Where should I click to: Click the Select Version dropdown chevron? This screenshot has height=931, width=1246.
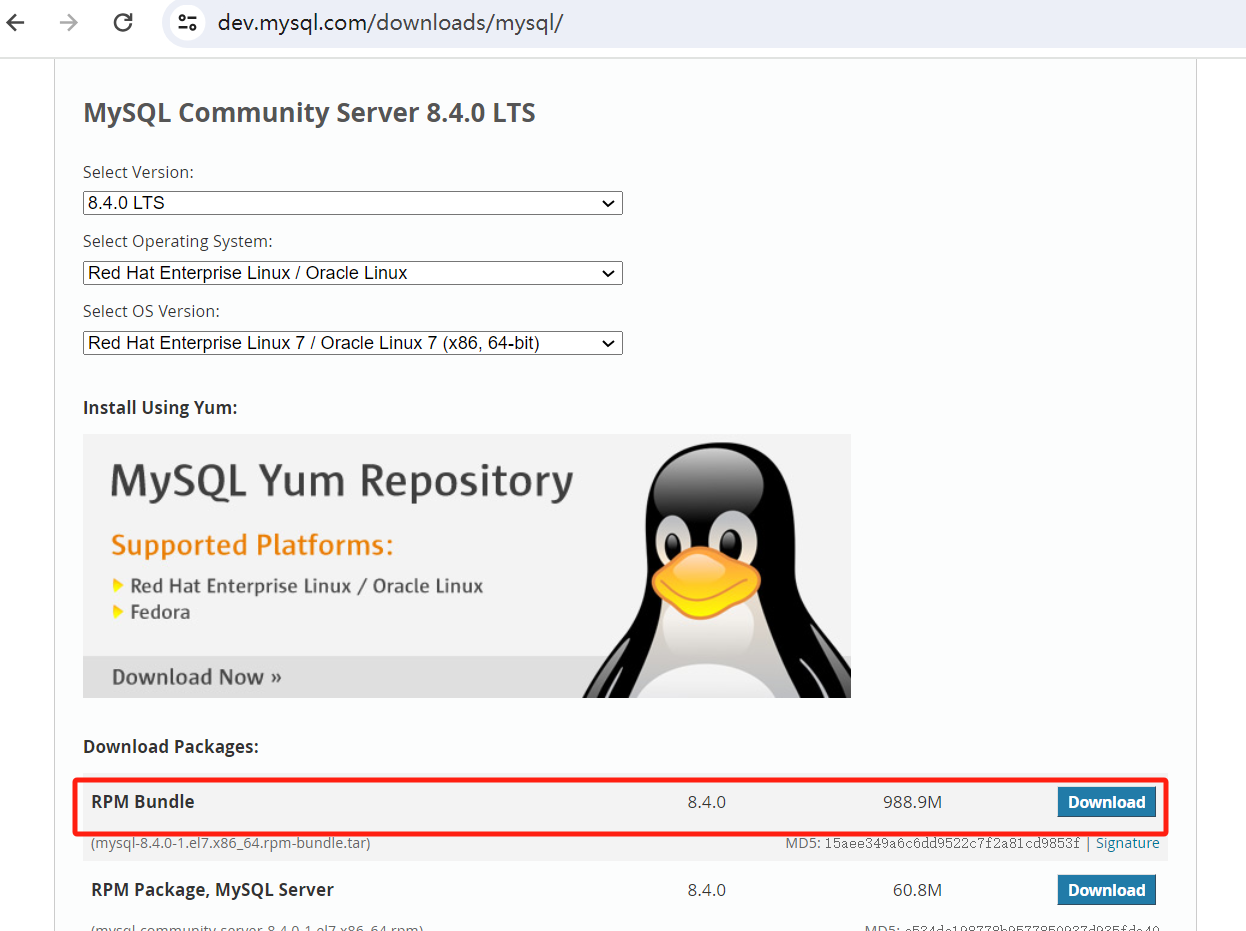tap(608, 203)
